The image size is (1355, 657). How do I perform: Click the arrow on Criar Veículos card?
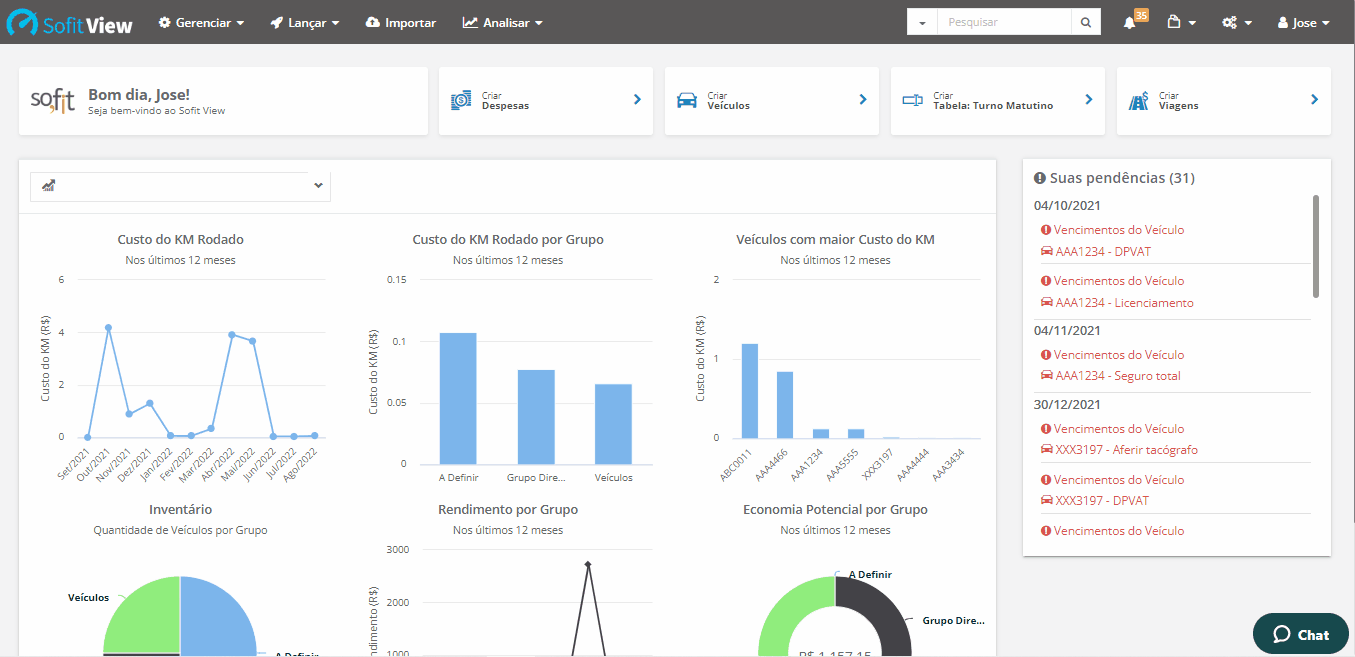click(x=863, y=100)
